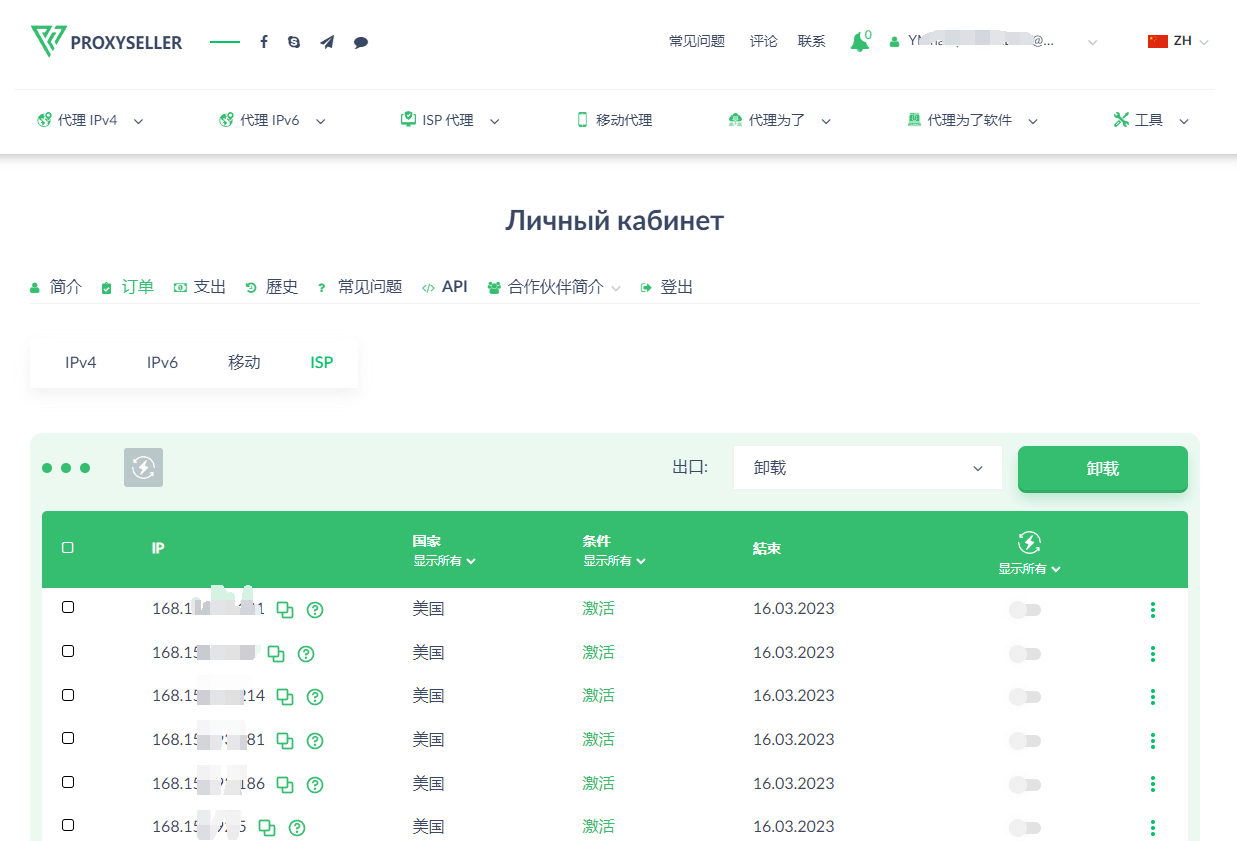Click the auto-renew icon beside three dots
The image size is (1237, 841).
[143, 467]
